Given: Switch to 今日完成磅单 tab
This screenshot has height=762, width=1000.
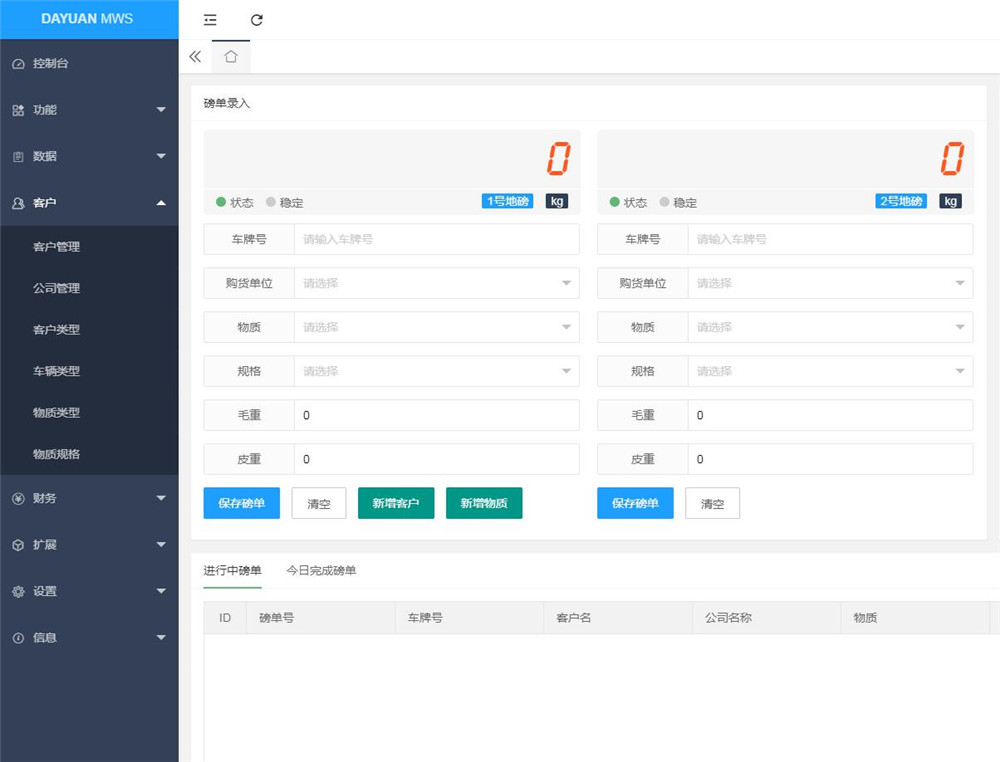Looking at the screenshot, I should coord(321,571).
